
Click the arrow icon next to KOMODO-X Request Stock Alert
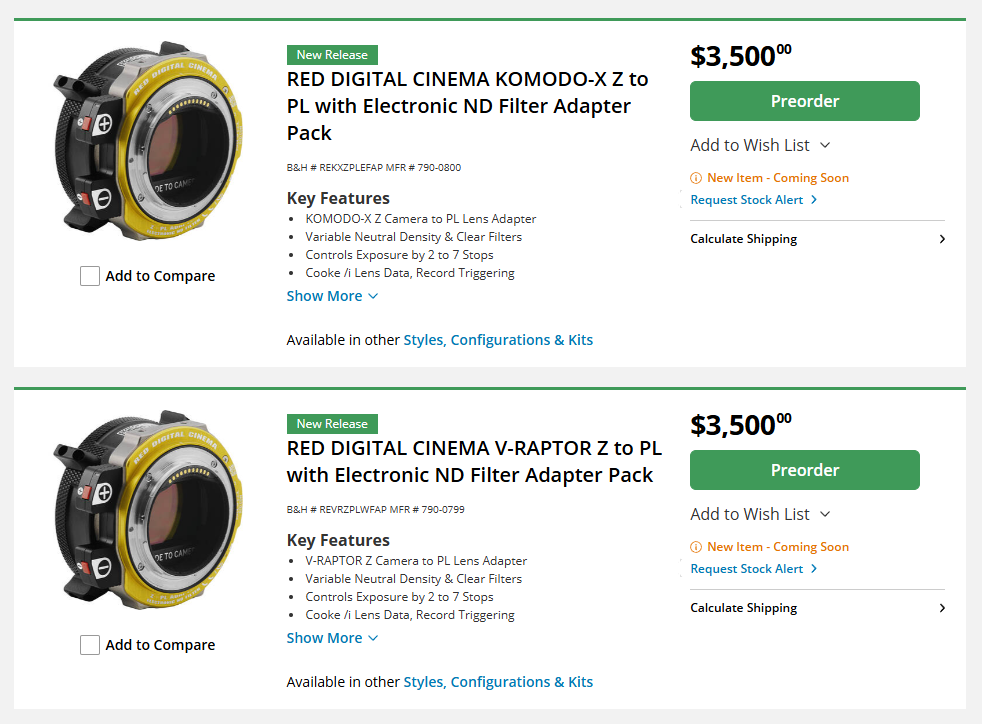(814, 200)
